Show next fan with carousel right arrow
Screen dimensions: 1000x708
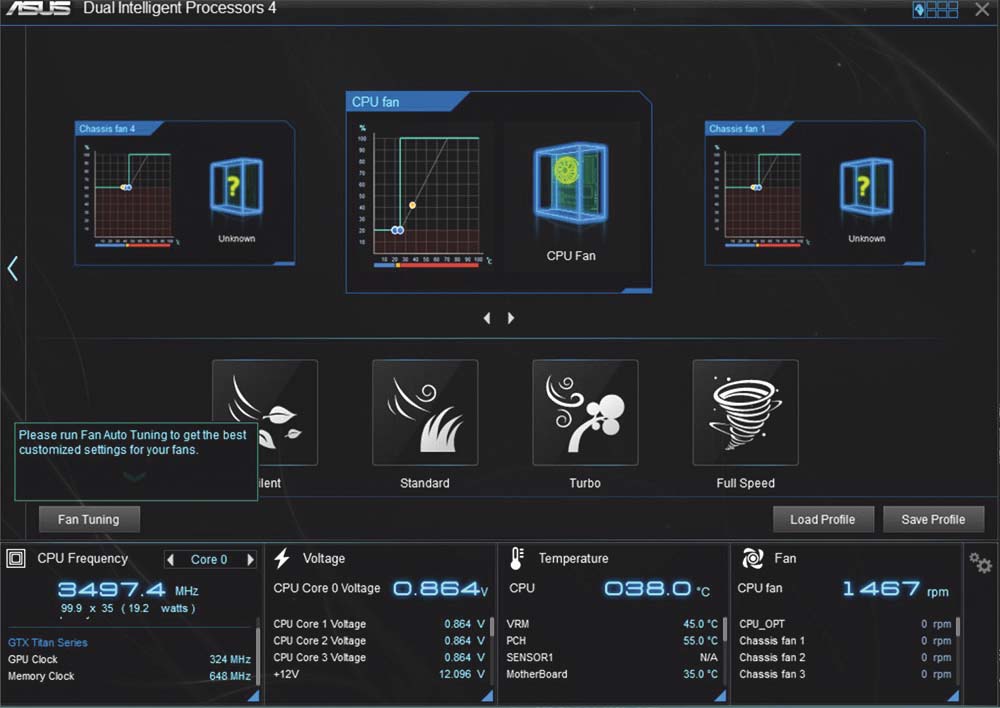(x=511, y=318)
